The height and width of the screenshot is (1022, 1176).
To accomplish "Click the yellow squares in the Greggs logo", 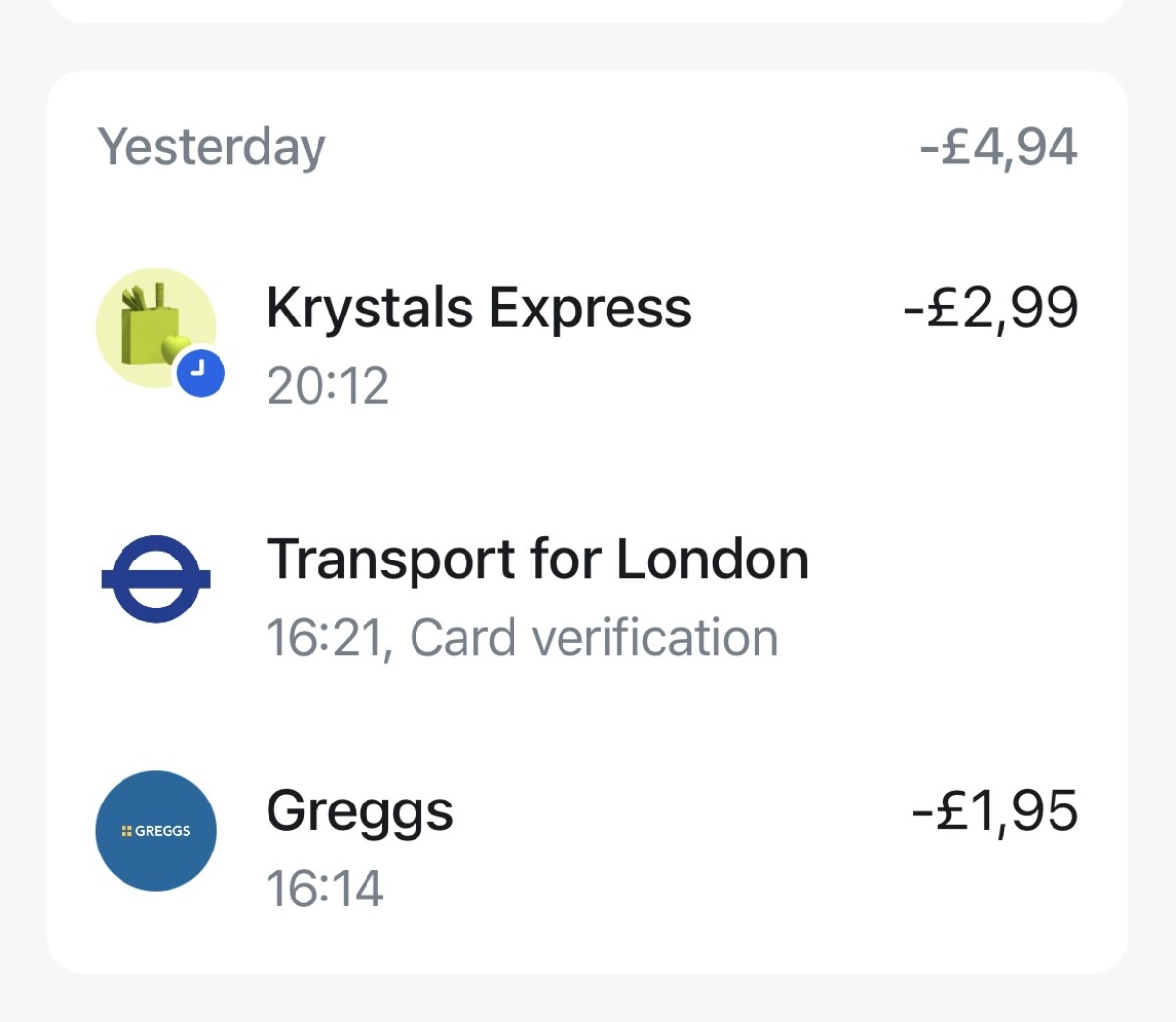I will [126, 831].
